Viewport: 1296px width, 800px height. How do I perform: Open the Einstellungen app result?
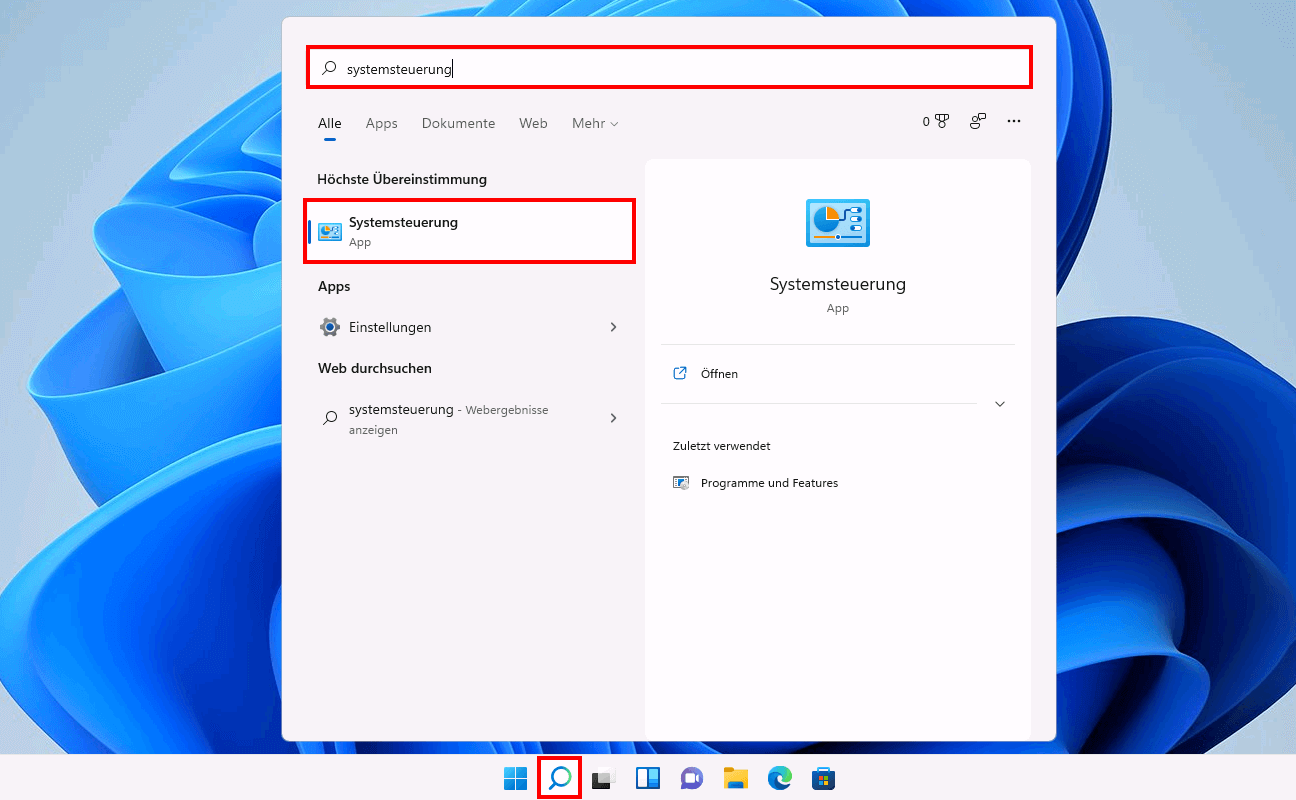[x=470, y=327]
